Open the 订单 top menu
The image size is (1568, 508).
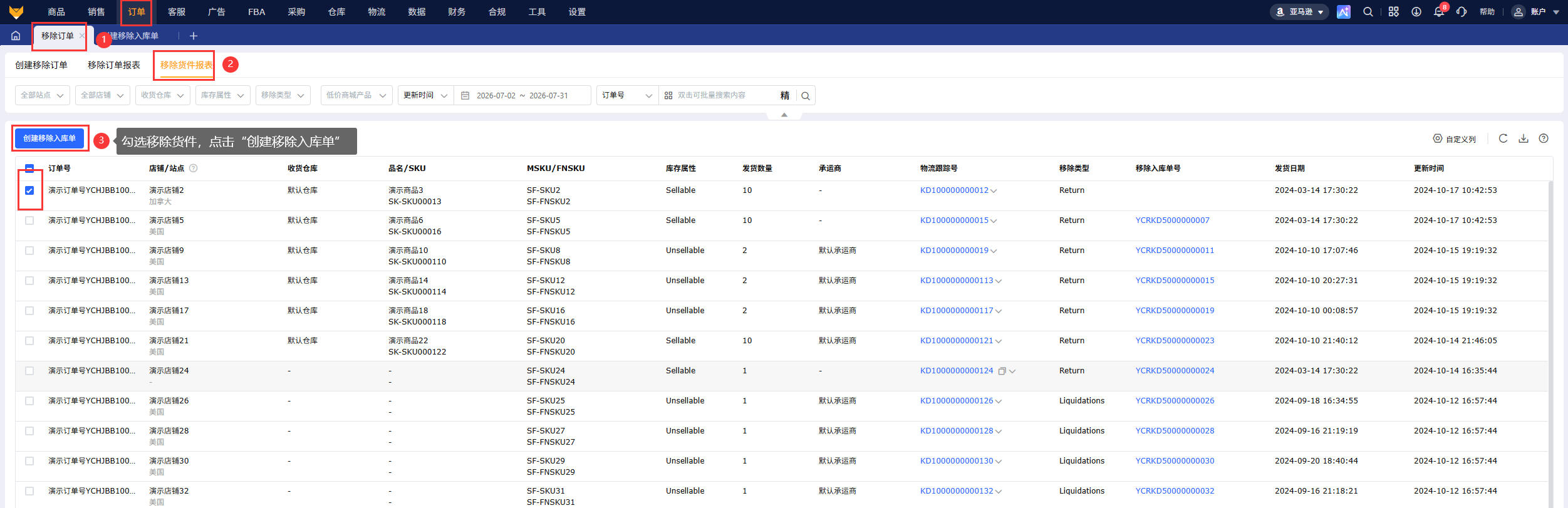(x=137, y=12)
